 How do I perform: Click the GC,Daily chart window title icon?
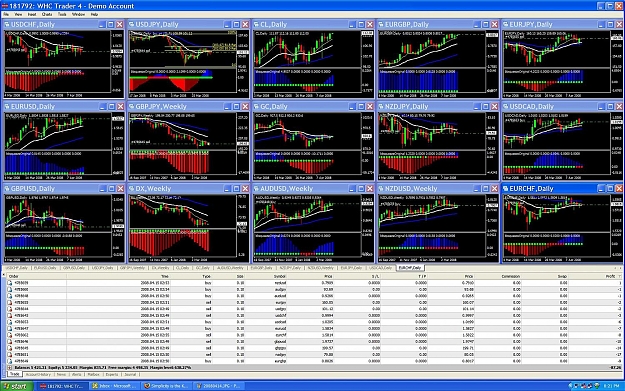[256, 106]
